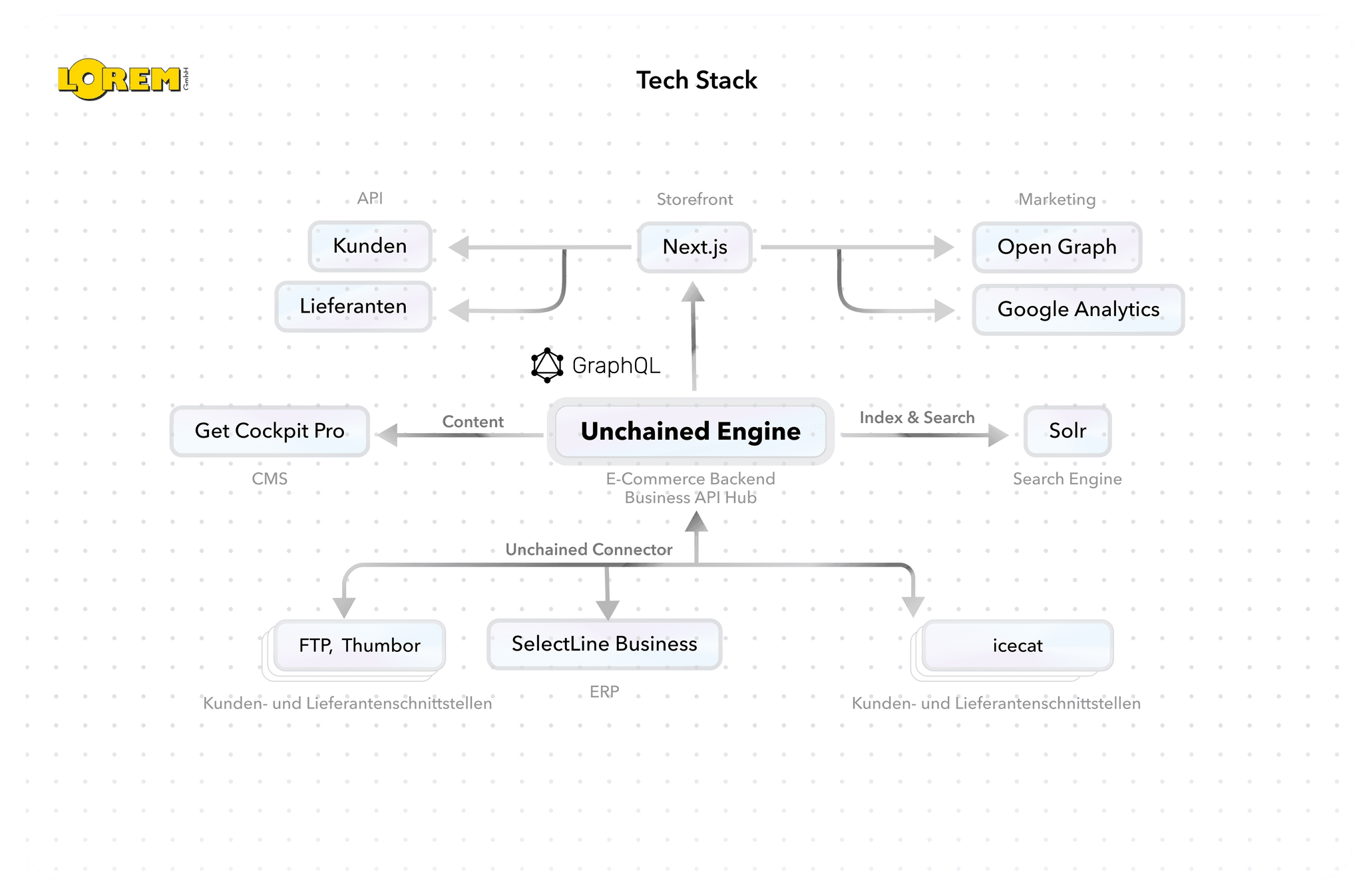Click the LOREM GmbH logo
Image resolution: width=1363 pixels, height=896 pixels.
tap(123, 79)
